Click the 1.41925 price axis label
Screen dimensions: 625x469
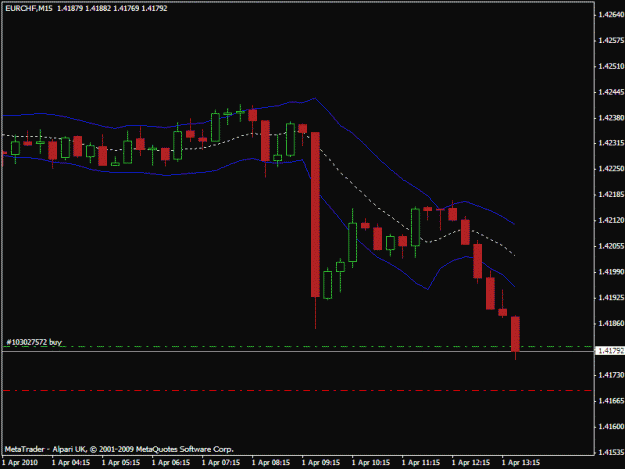[611, 298]
